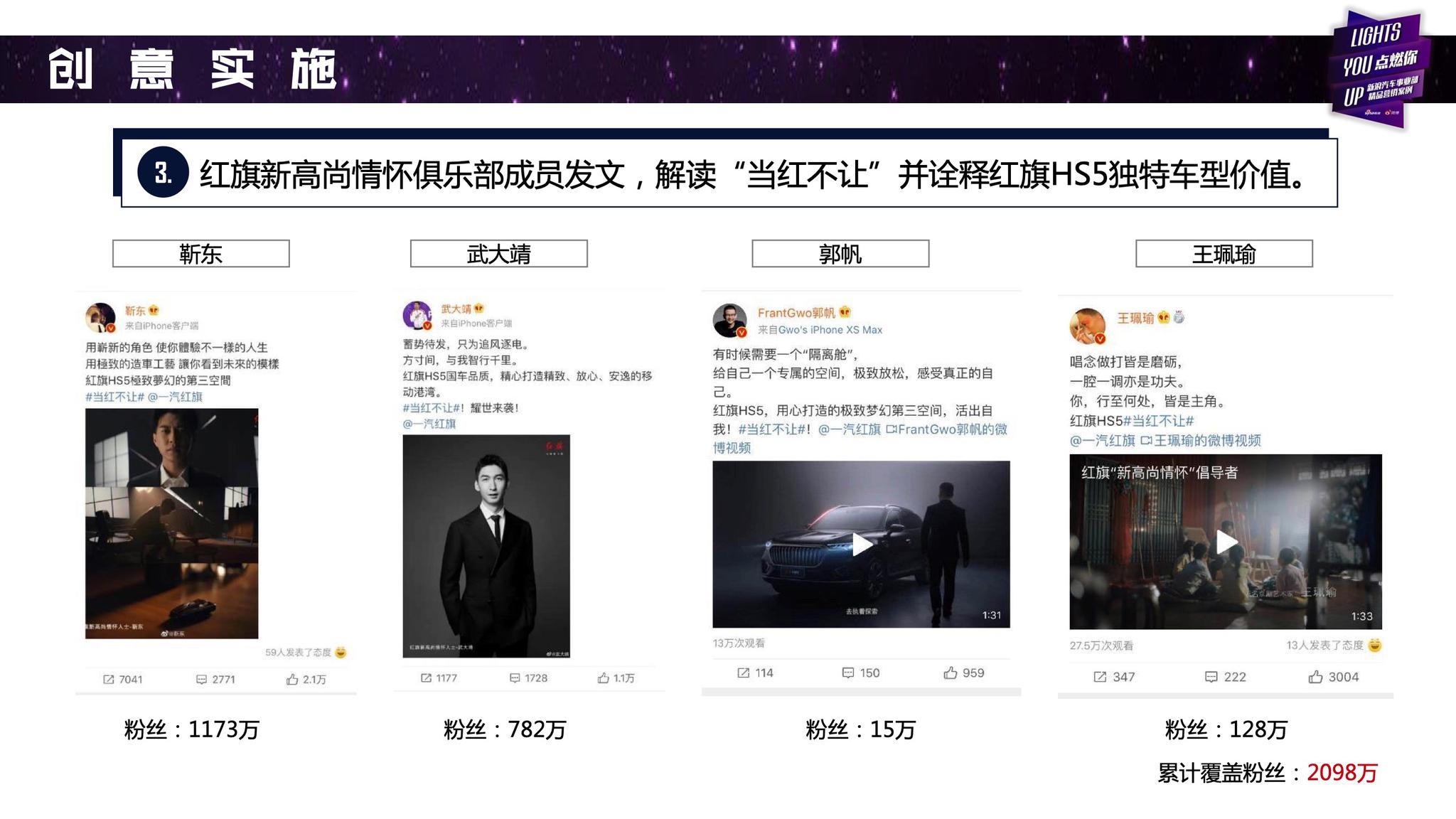The width and height of the screenshot is (1456, 819).
Task: Click the comment icon on 靳东's post
Action: pyautogui.click(x=201, y=680)
